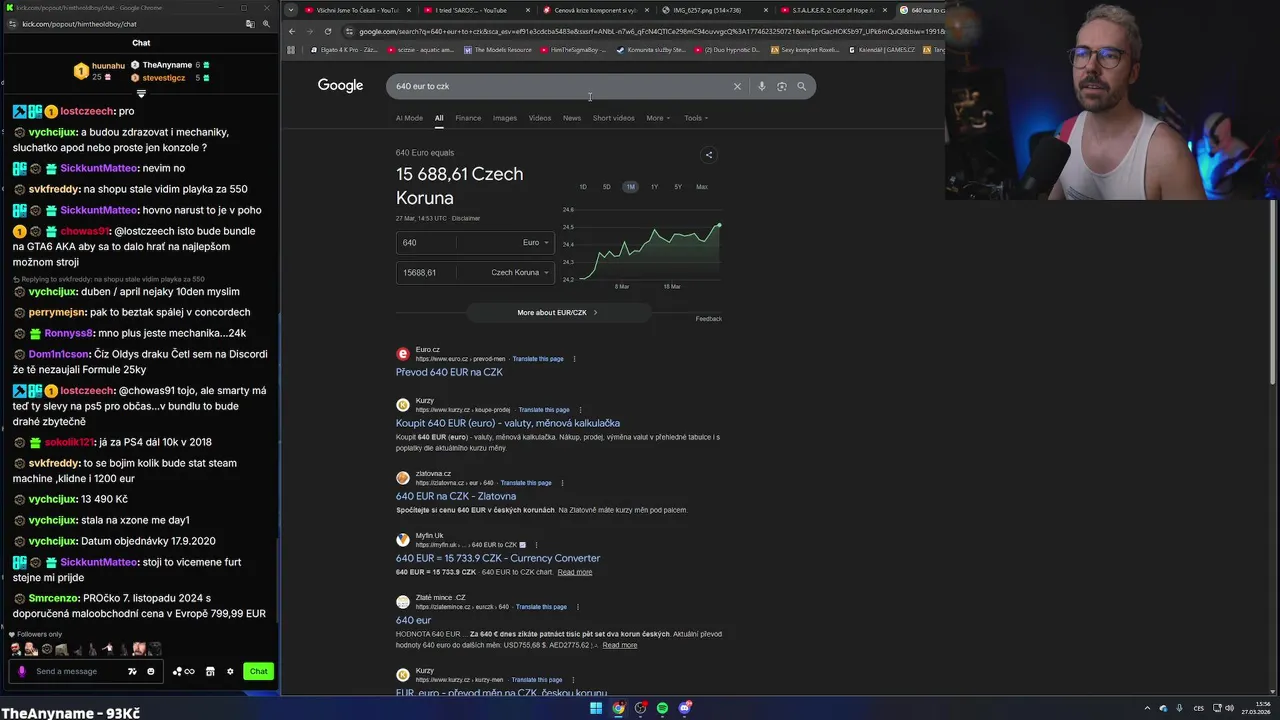
Task: Submit search with the magnifier icon
Action: pos(801,86)
